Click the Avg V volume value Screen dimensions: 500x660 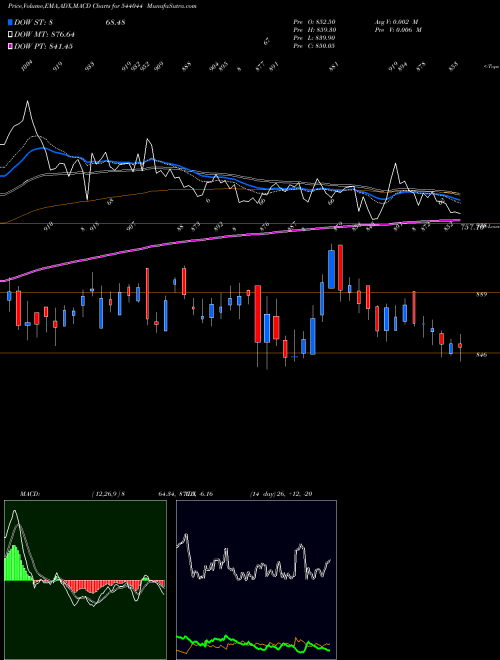click(396, 22)
